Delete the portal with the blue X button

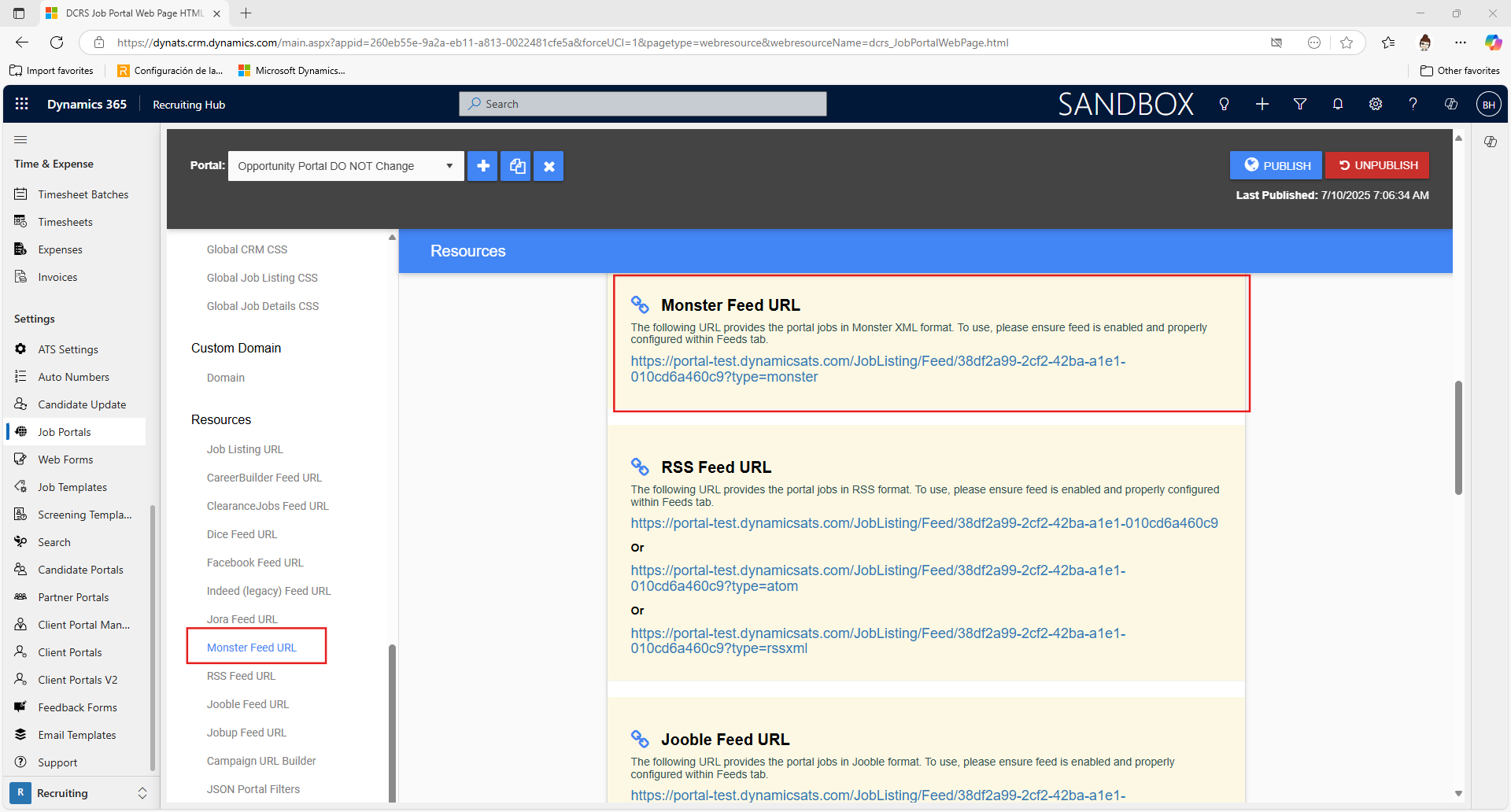pos(549,166)
